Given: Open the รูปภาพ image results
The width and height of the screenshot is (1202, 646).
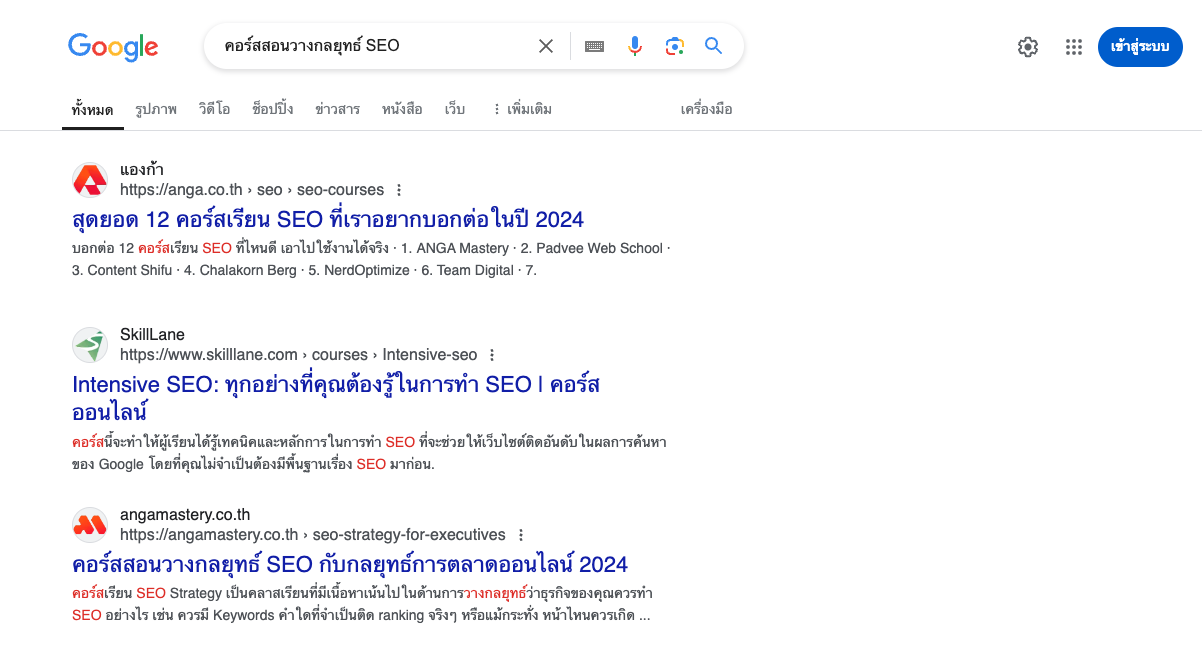Looking at the screenshot, I should pos(155,108).
